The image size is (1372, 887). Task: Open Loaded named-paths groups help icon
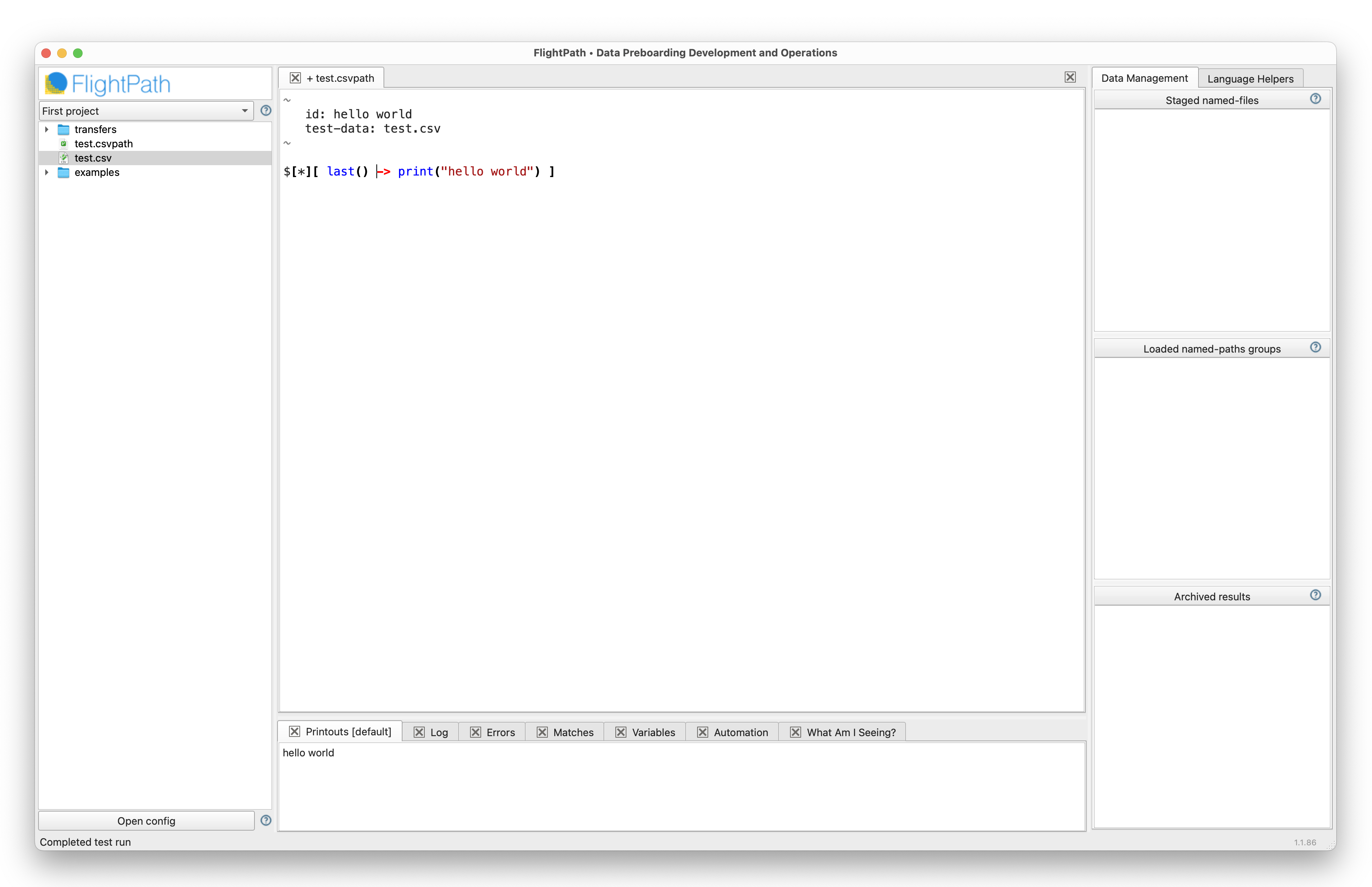(1315, 347)
